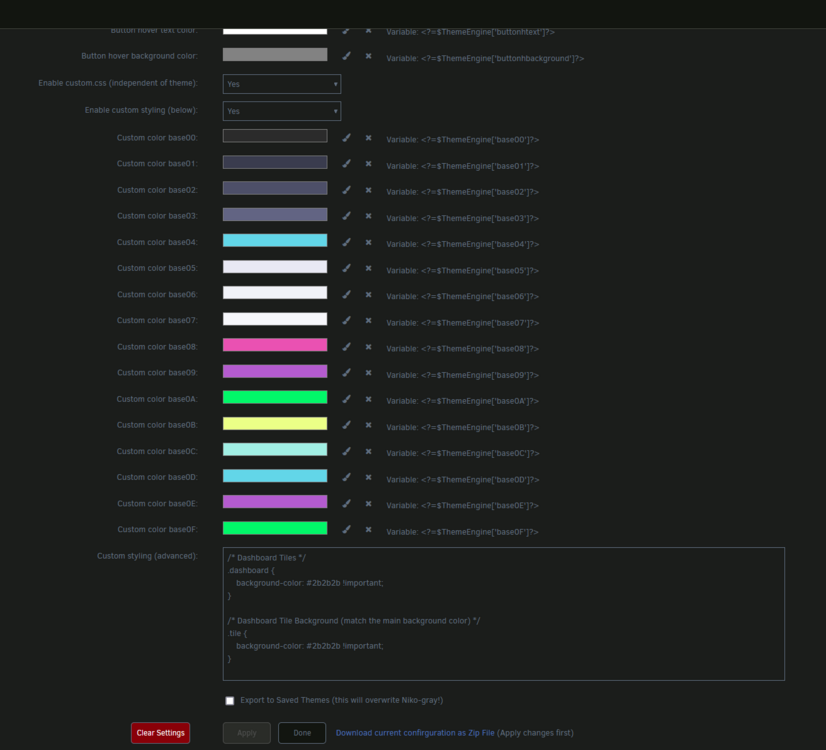
Task: Clear Custom color base0C with X icon
Action: tap(368, 451)
